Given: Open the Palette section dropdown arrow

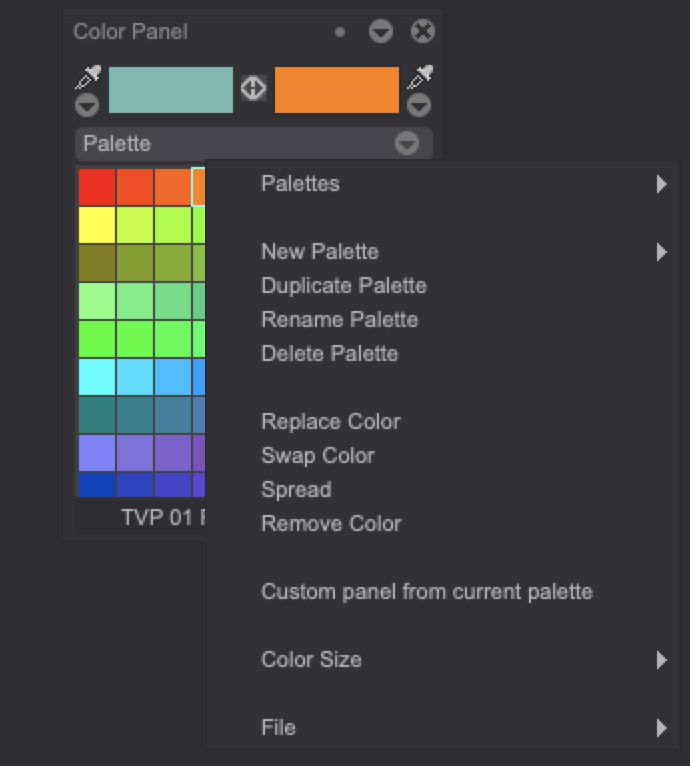Looking at the screenshot, I should 407,144.
